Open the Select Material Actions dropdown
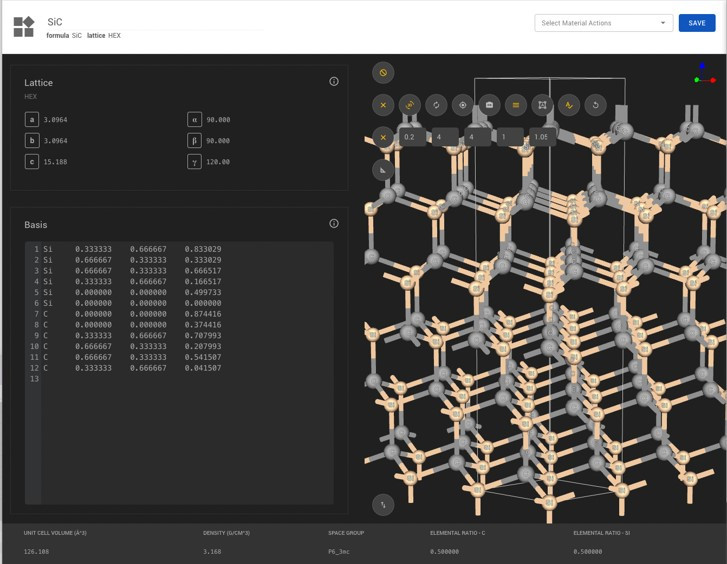727x564 pixels. [603, 23]
